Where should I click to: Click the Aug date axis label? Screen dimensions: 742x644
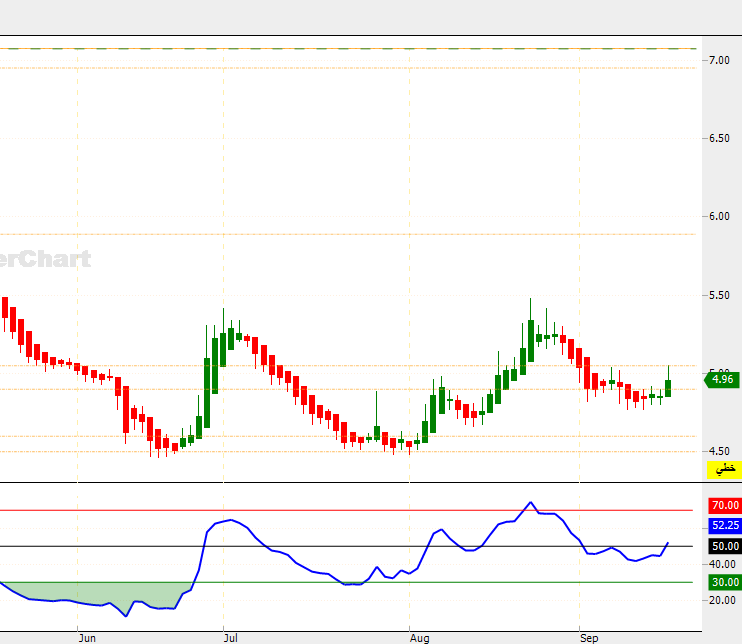420,638
